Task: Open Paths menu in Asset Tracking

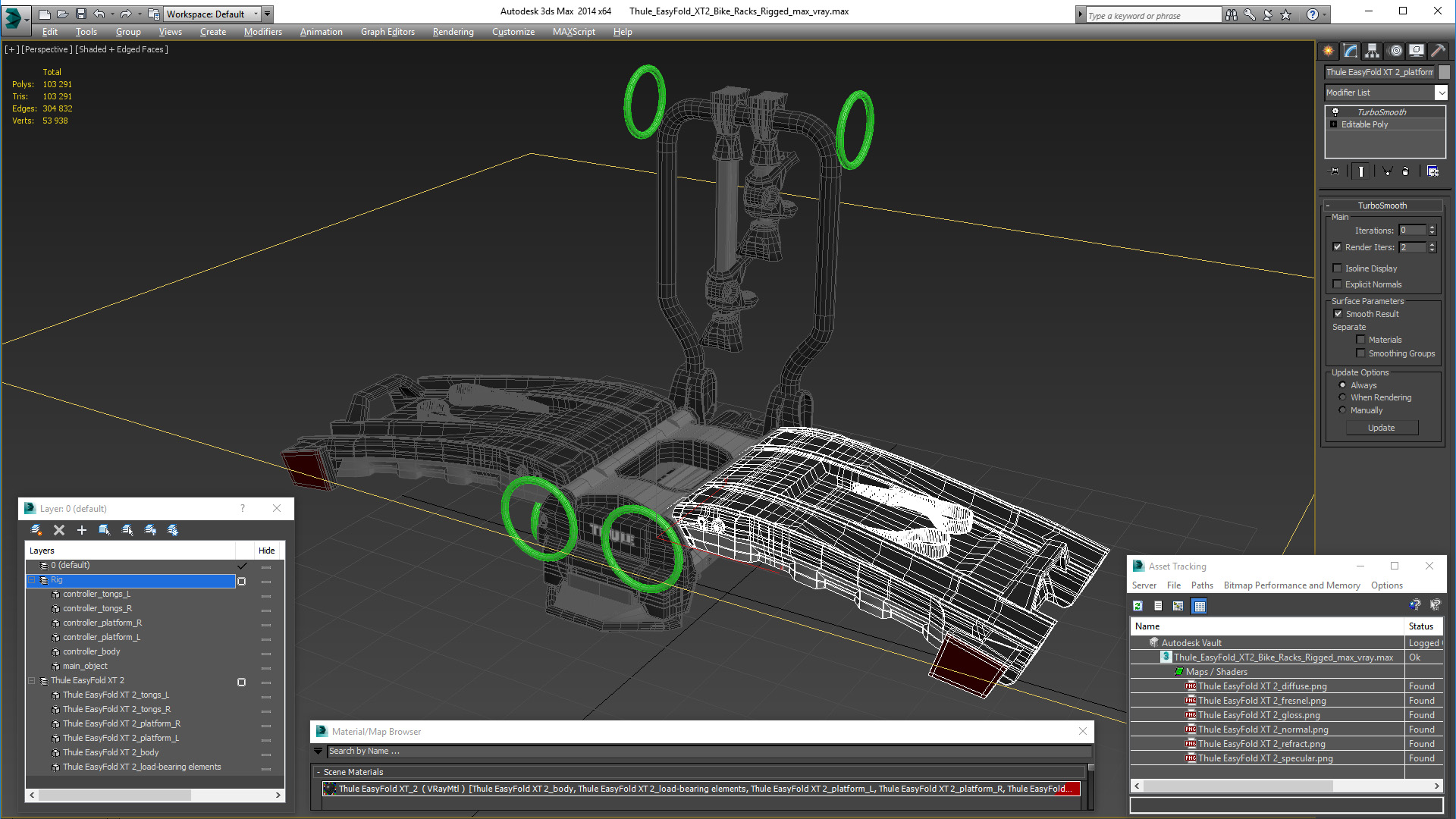Action: [x=1202, y=585]
